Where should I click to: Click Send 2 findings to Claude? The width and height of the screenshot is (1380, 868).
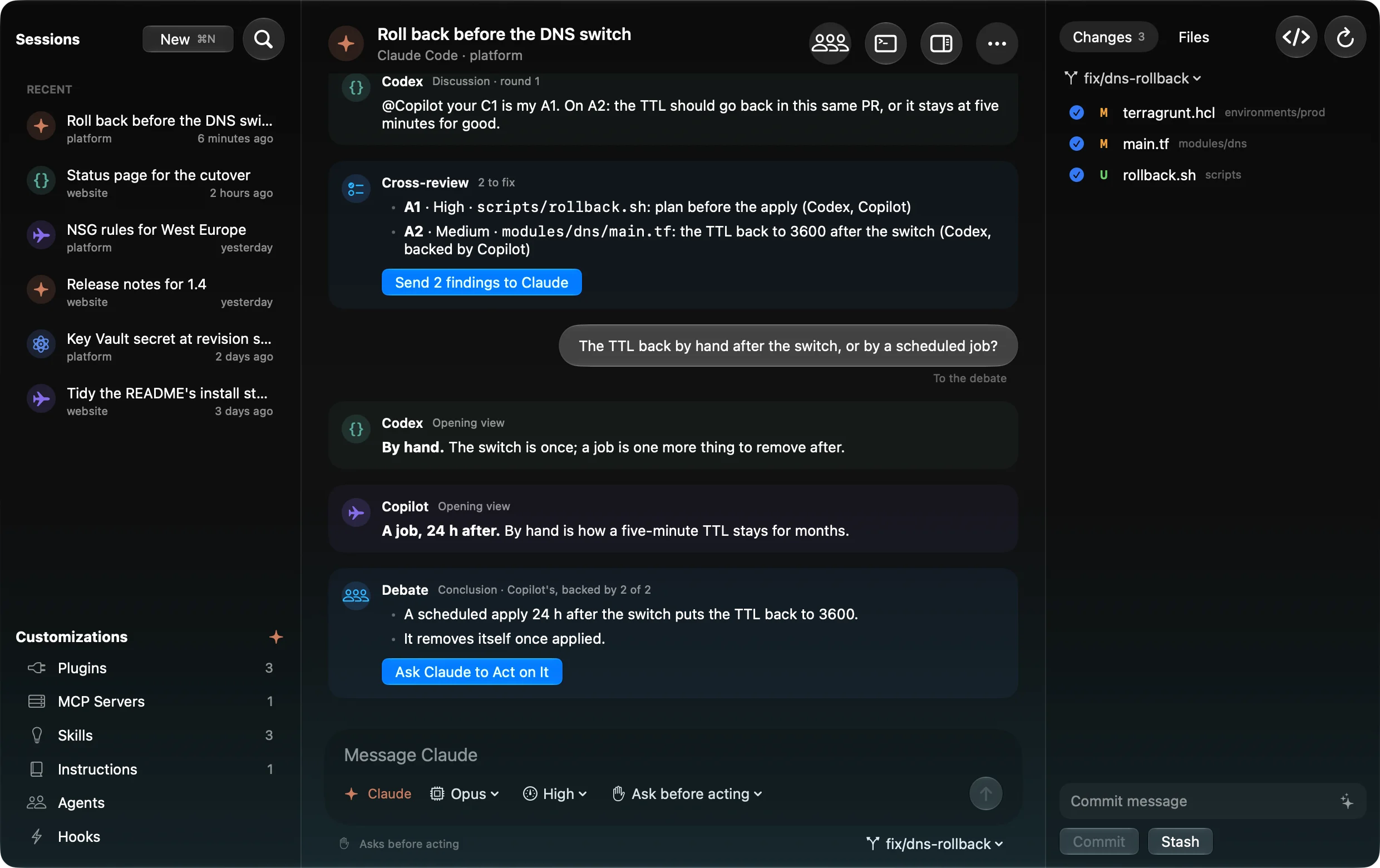(481, 282)
